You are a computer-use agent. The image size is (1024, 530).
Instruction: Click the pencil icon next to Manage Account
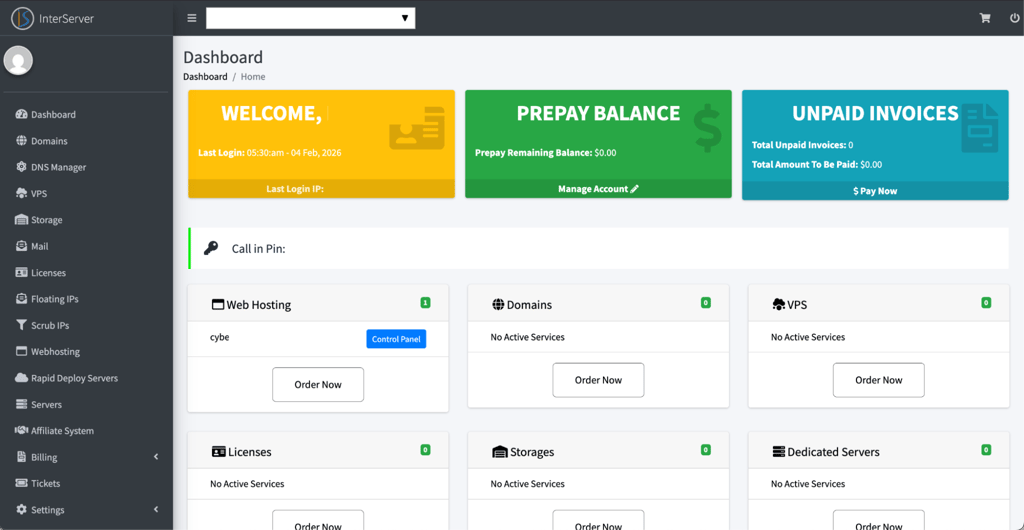click(x=634, y=189)
